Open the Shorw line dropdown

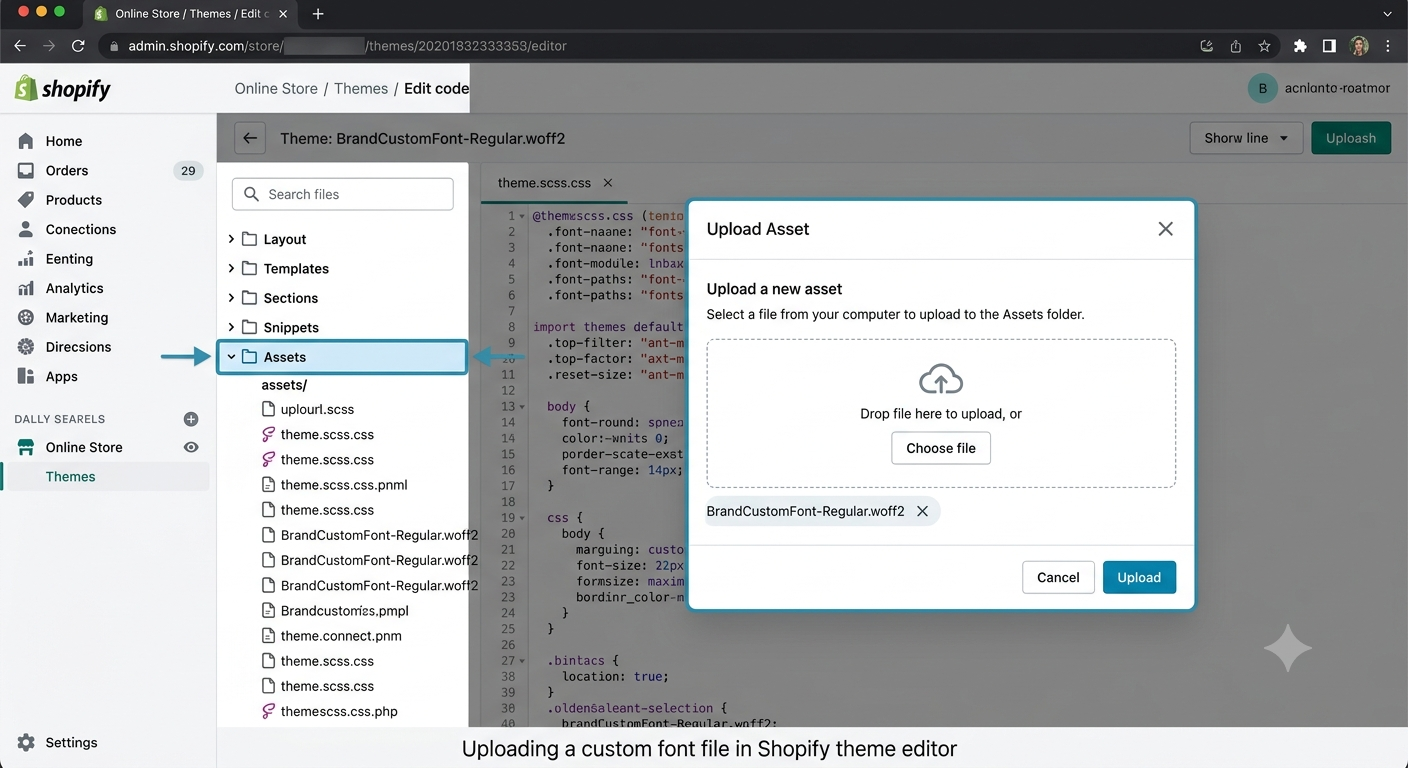pos(1246,138)
